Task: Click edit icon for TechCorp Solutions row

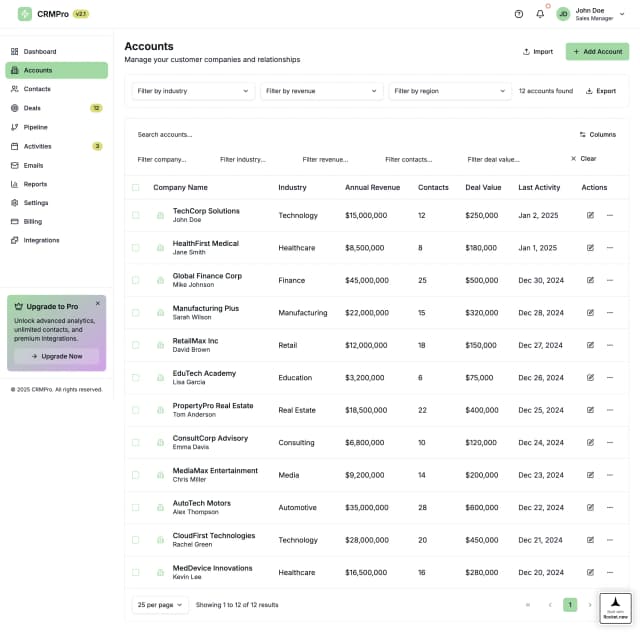Action: coord(590,215)
